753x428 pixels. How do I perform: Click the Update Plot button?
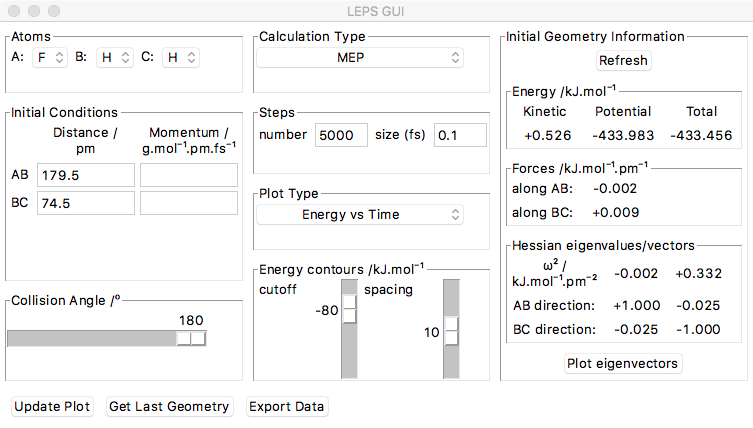tap(52, 407)
